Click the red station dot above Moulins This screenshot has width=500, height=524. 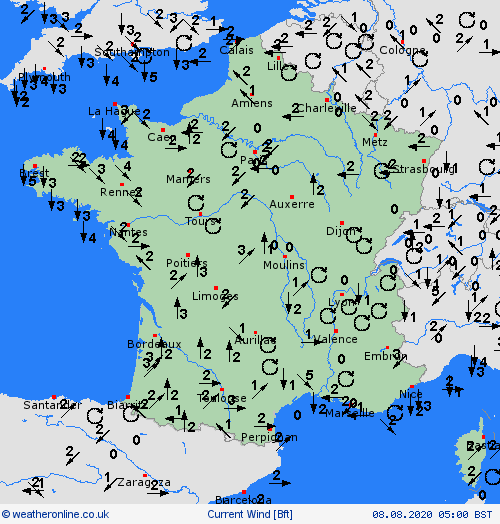tap(285, 257)
